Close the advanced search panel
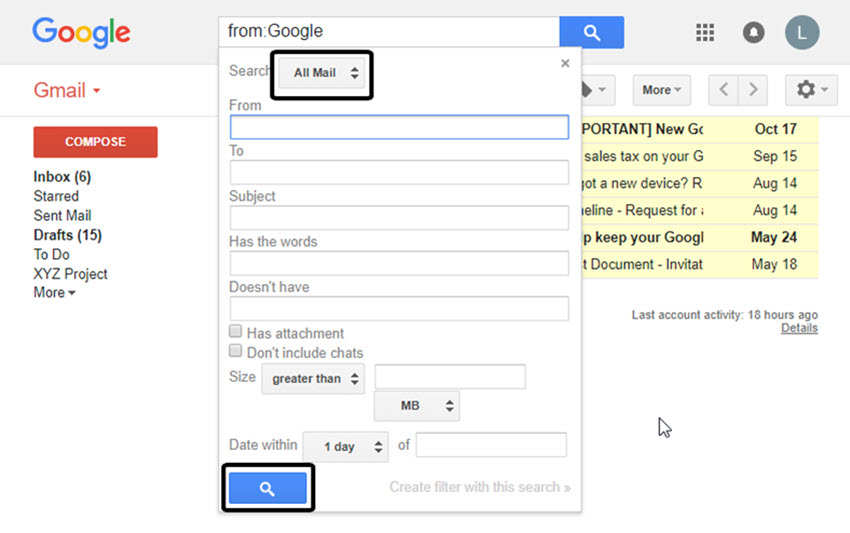 (565, 63)
